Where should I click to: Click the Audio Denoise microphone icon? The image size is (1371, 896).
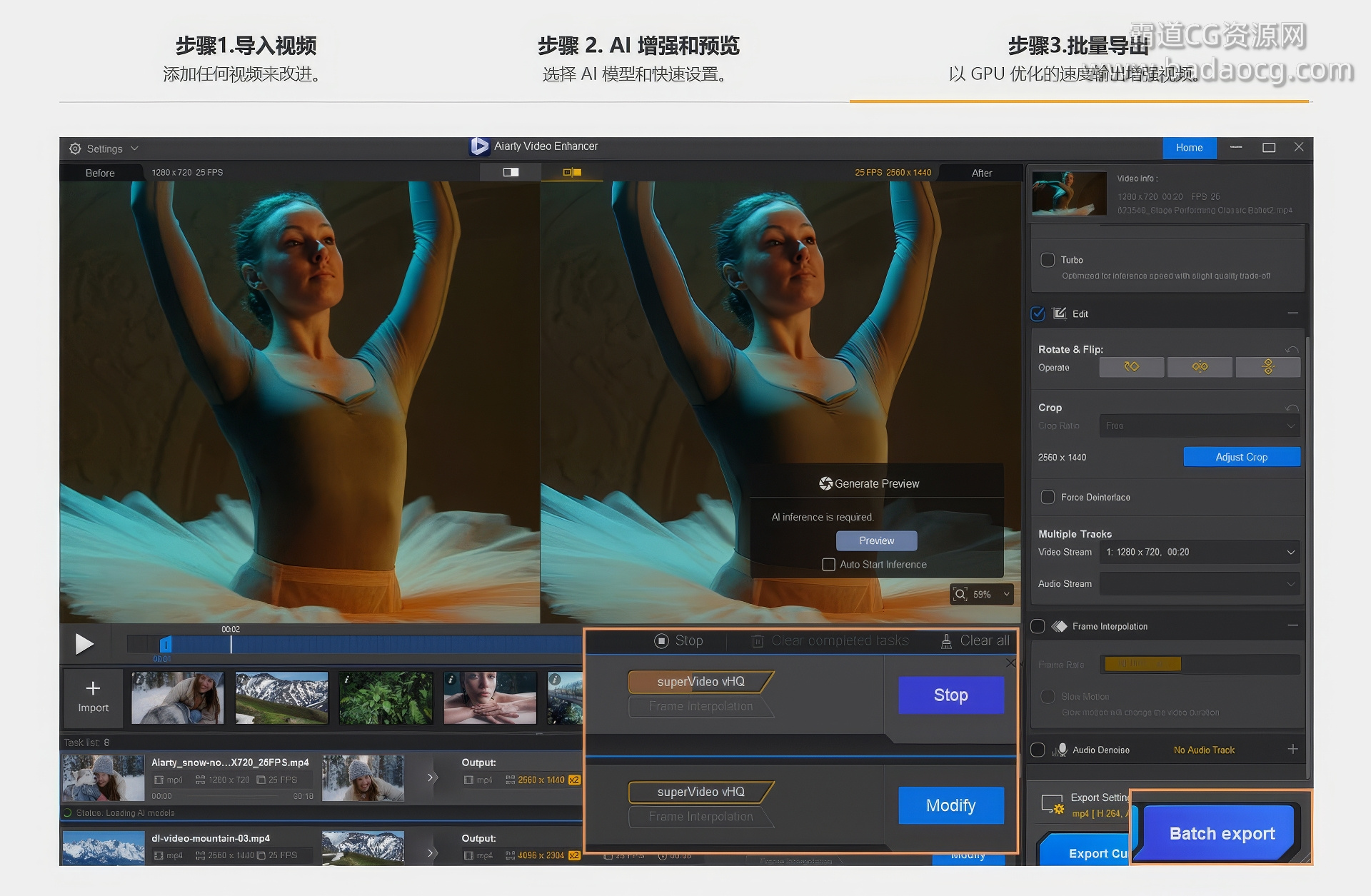click(x=1062, y=750)
